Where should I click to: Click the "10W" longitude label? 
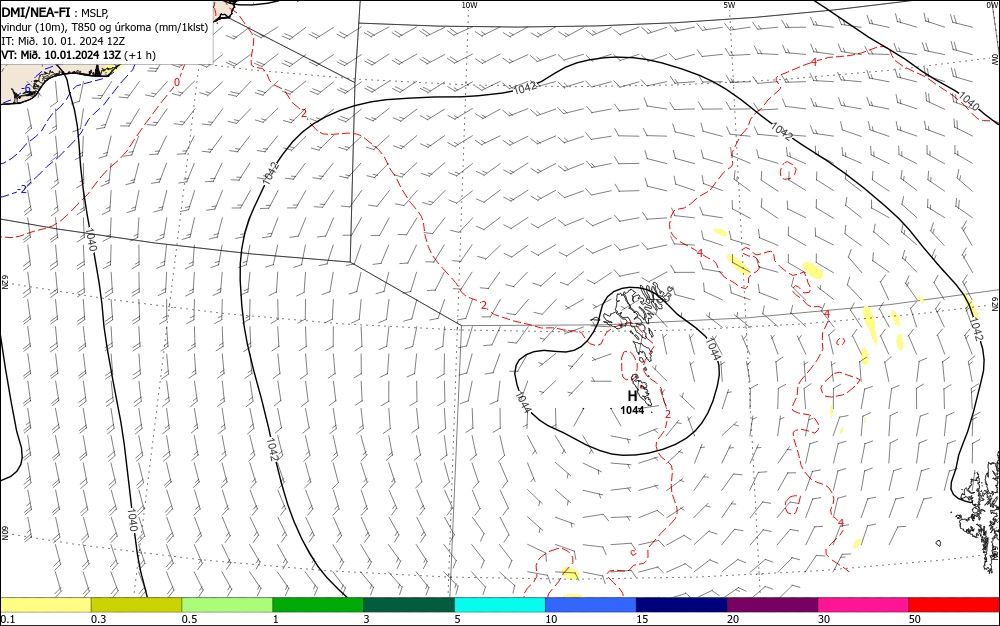coord(469,5)
